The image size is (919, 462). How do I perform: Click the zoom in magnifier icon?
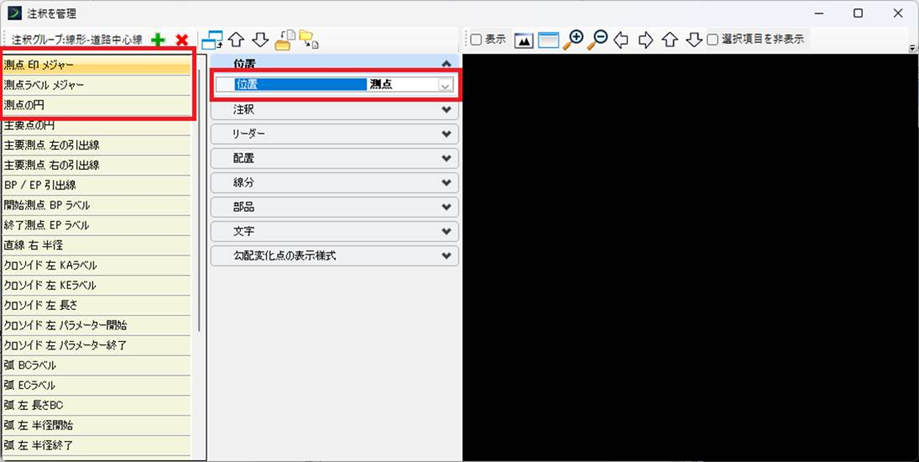click(573, 40)
